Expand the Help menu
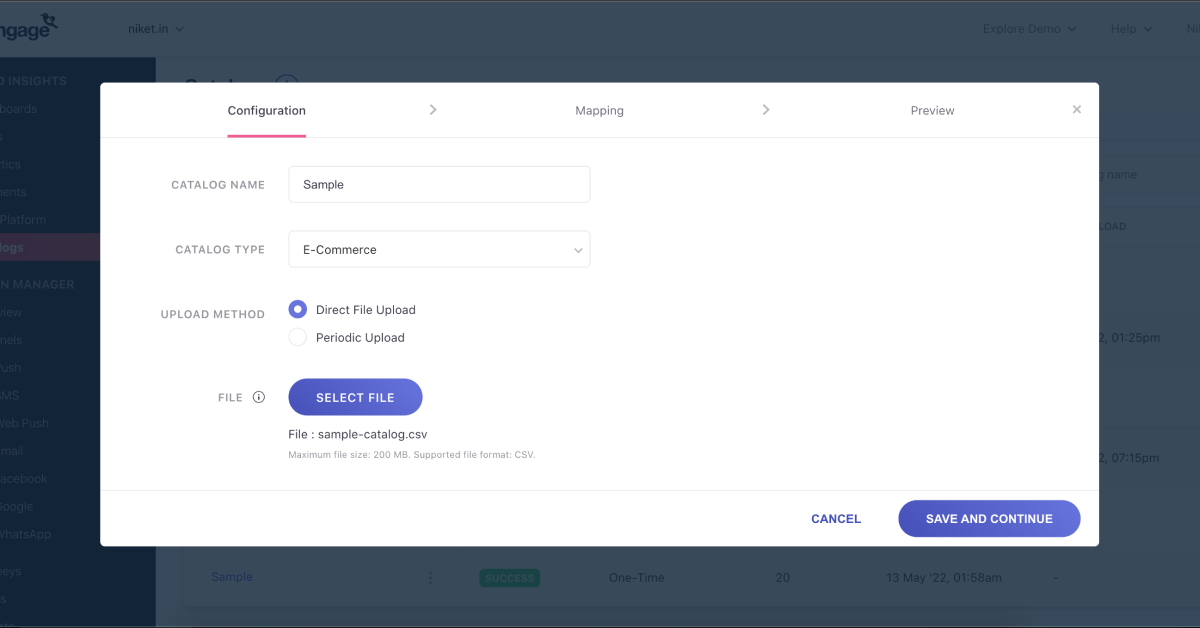The image size is (1200, 628). [1131, 29]
